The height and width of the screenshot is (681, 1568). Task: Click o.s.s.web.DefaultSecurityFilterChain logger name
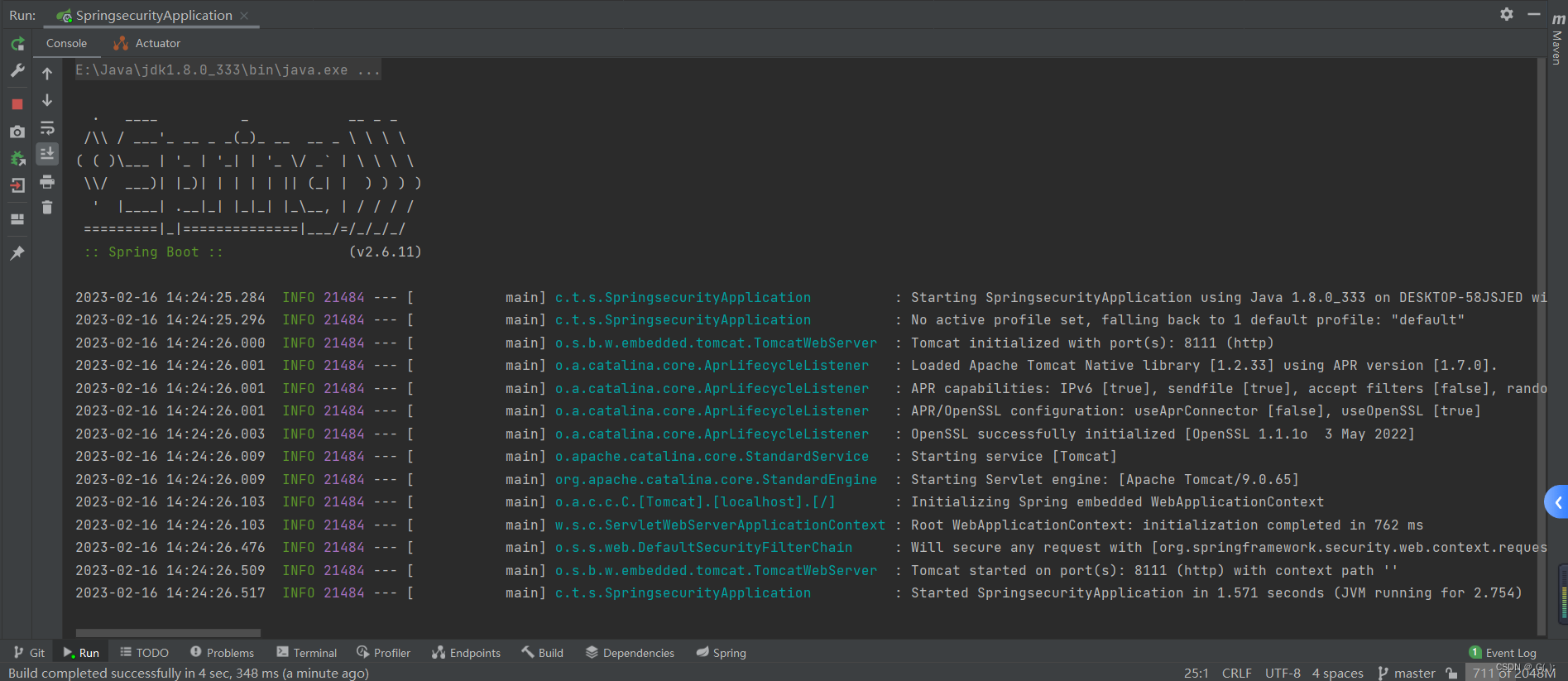click(x=703, y=547)
